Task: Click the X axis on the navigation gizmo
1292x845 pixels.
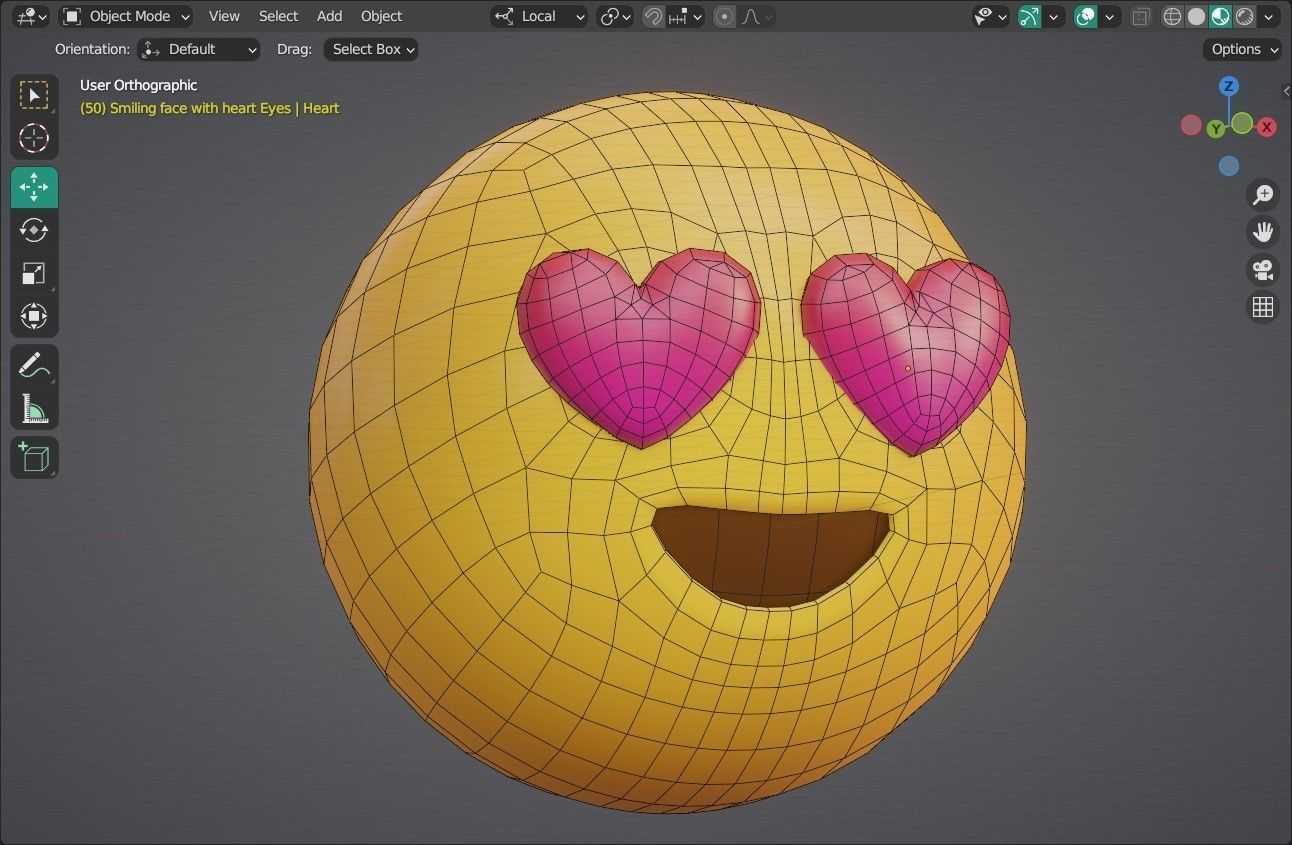Action: [x=1266, y=127]
